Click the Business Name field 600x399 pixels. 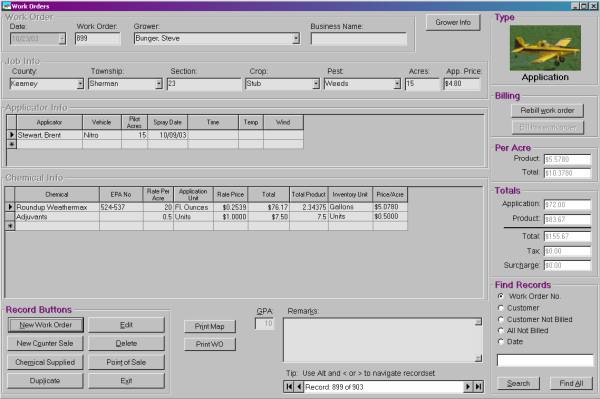pyautogui.click(x=359, y=39)
